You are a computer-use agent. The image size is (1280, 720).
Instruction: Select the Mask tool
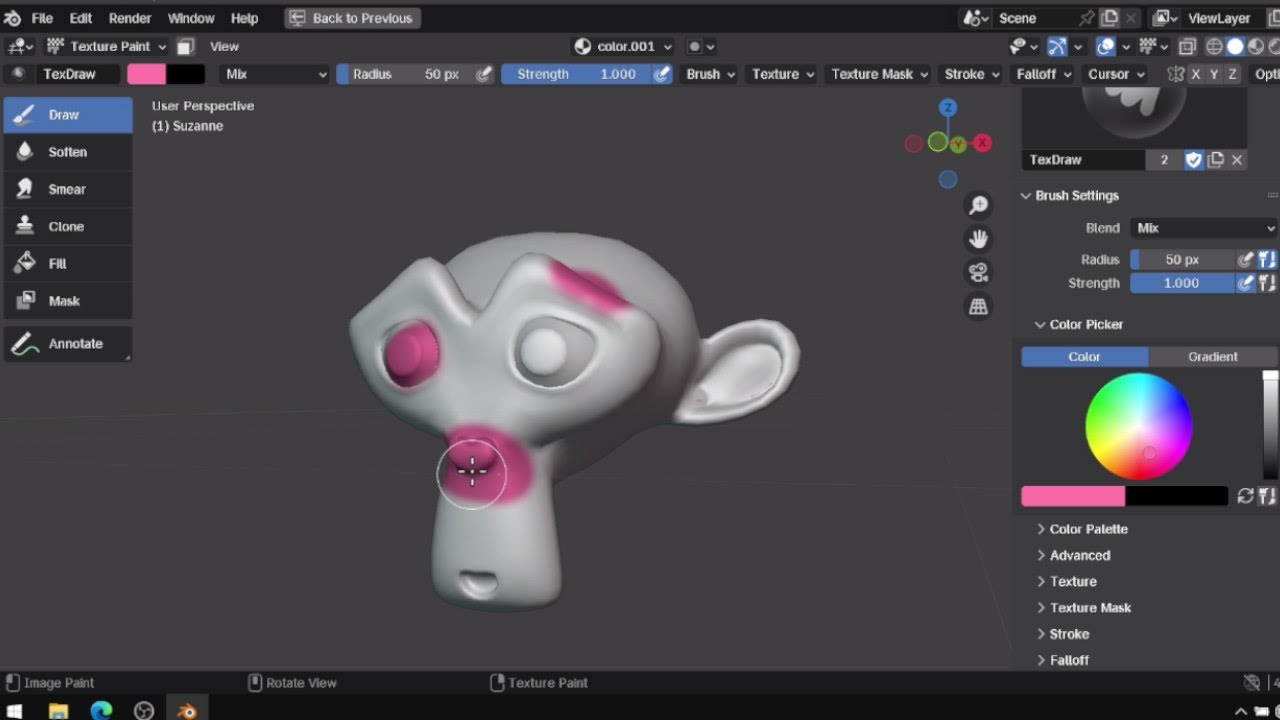68,300
